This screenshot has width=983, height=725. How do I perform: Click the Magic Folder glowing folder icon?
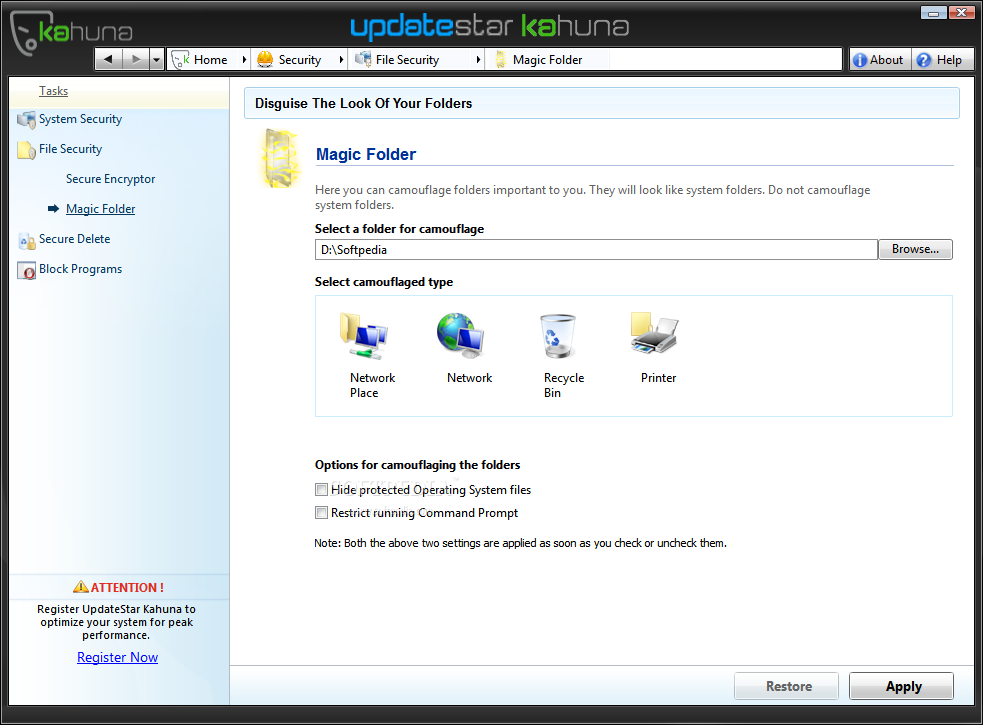(278, 157)
